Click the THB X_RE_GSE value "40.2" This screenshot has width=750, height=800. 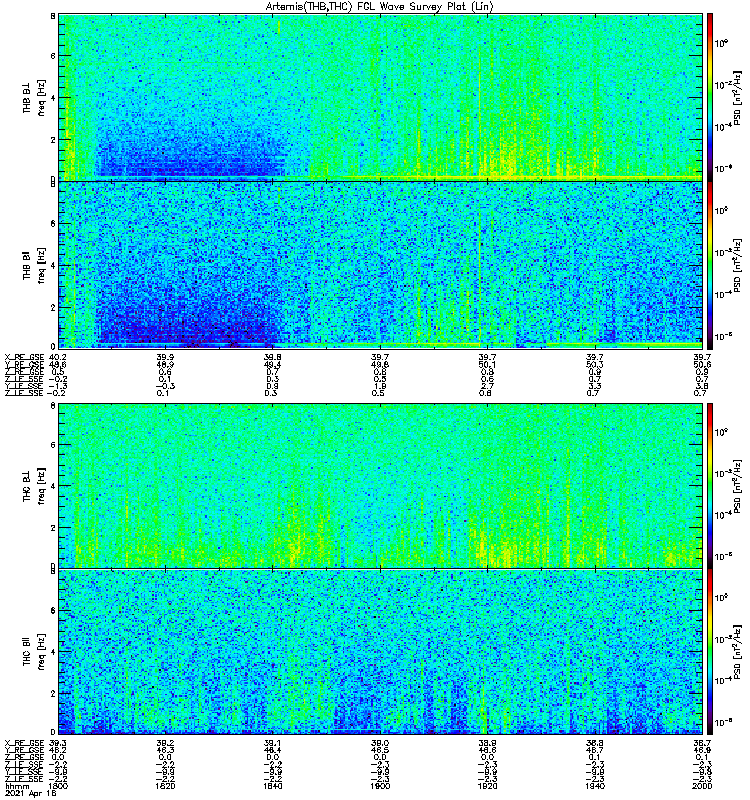[x=58, y=357]
